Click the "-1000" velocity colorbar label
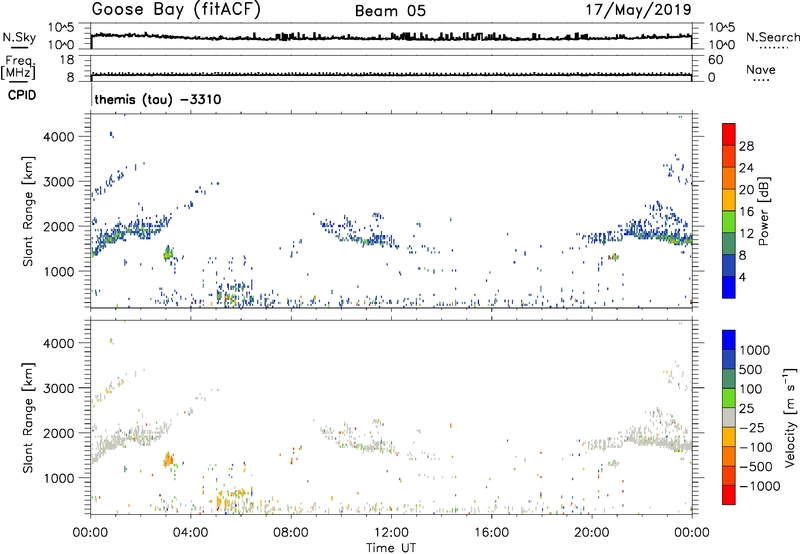The width and height of the screenshot is (800, 554). 759,486
